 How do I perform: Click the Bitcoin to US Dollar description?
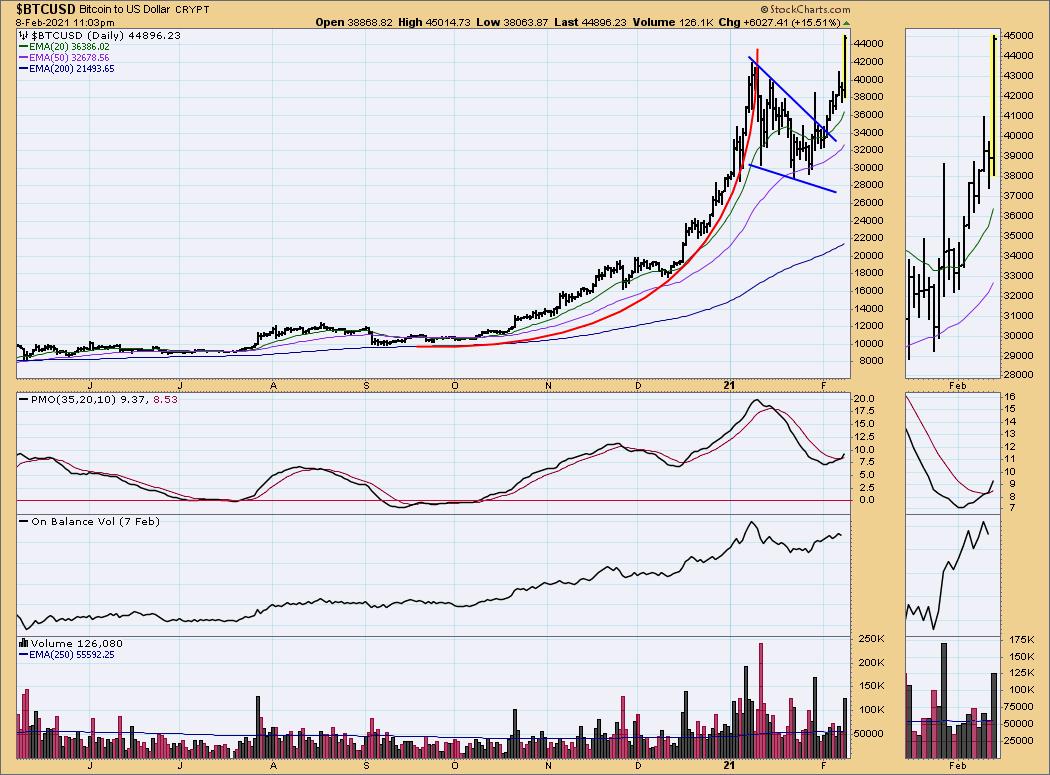tap(125, 9)
